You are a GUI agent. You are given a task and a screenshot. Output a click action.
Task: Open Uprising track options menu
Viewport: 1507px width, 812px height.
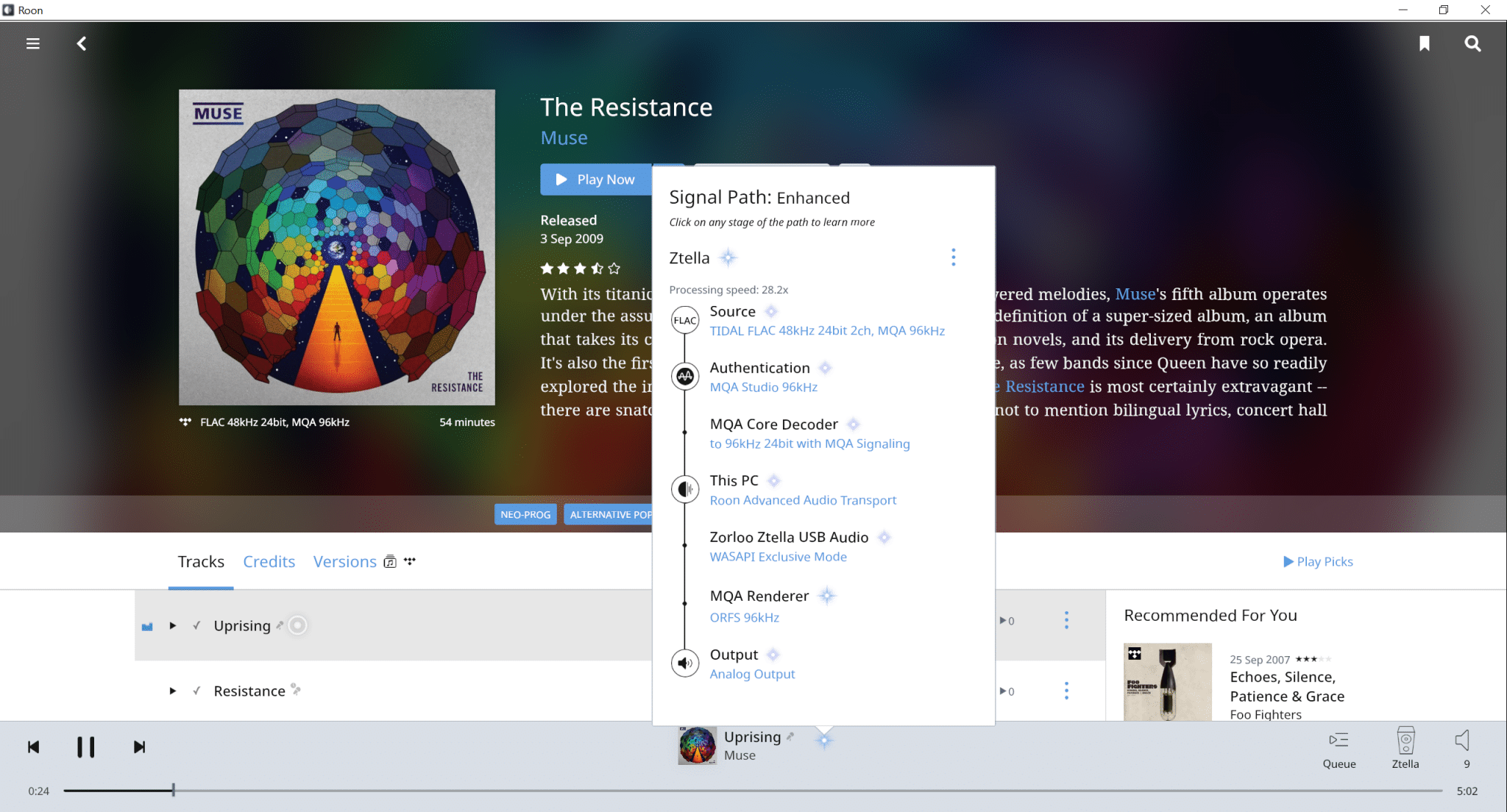tap(1066, 620)
